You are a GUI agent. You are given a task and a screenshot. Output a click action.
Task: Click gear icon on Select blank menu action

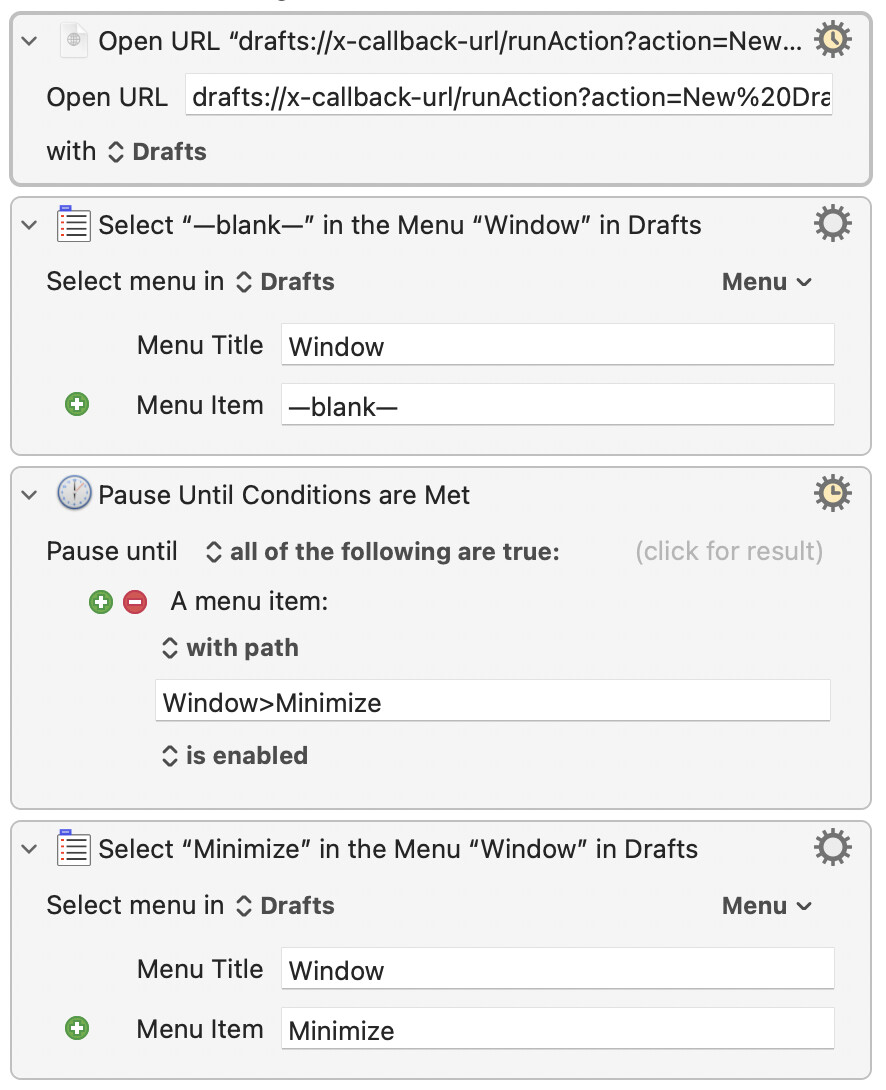click(x=832, y=224)
